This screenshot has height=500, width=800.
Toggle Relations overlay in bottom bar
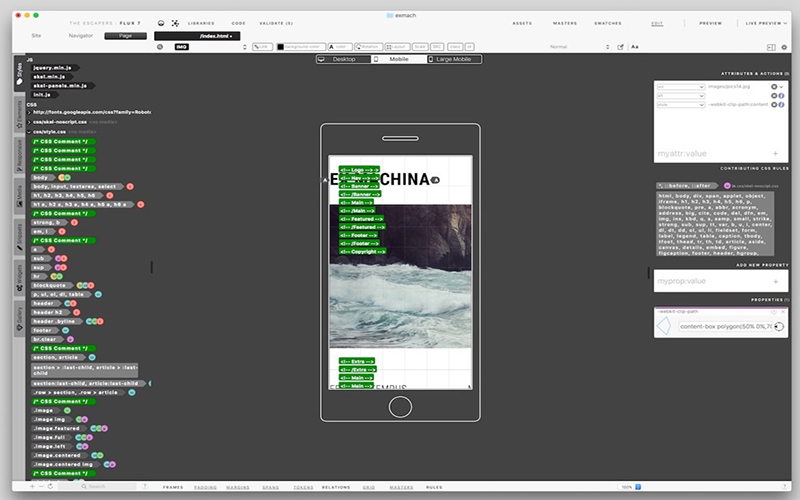pos(336,487)
